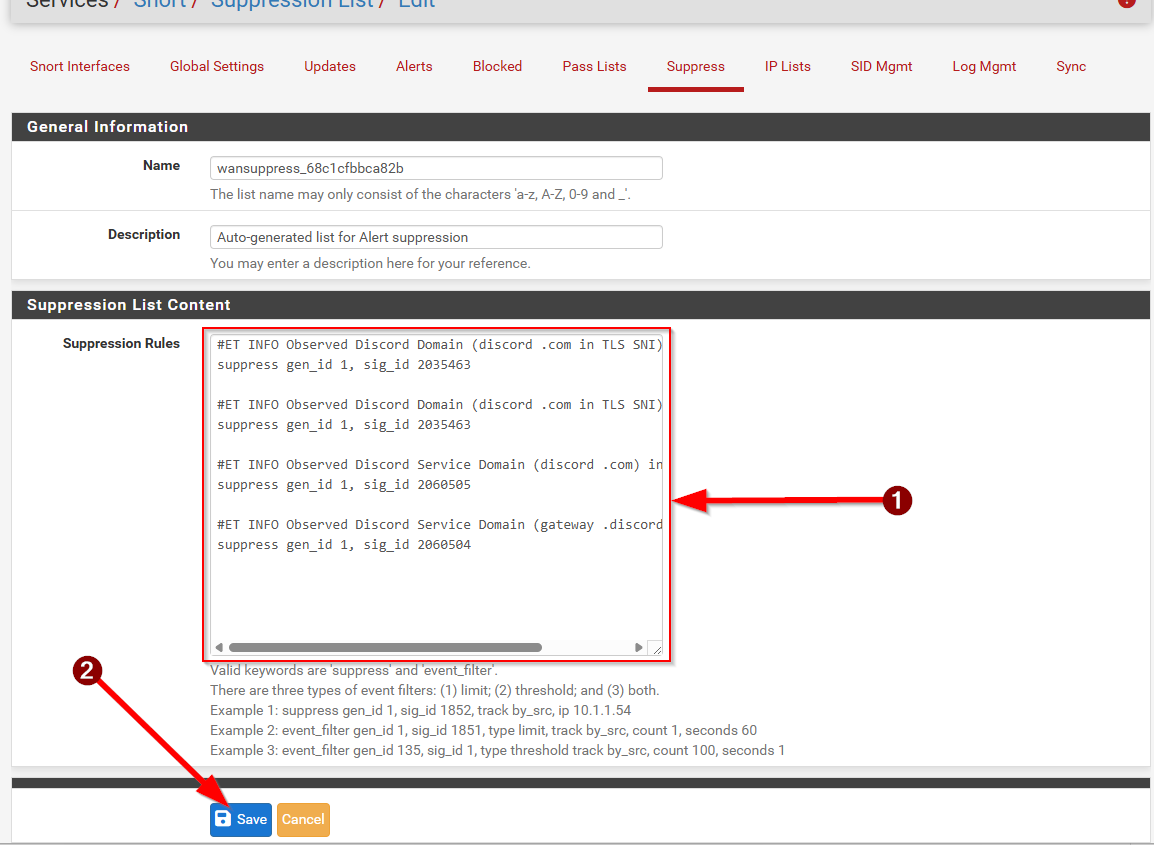Select the Blocked tab
The width and height of the screenshot is (1154, 845).
tap(497, 66)
